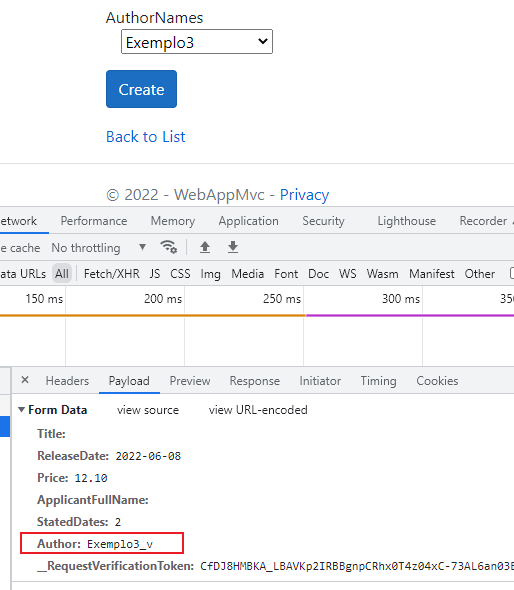Screen dimensions: 514x590
Task: Filter requests by Manifest type
Action: [x=432, y=274]
